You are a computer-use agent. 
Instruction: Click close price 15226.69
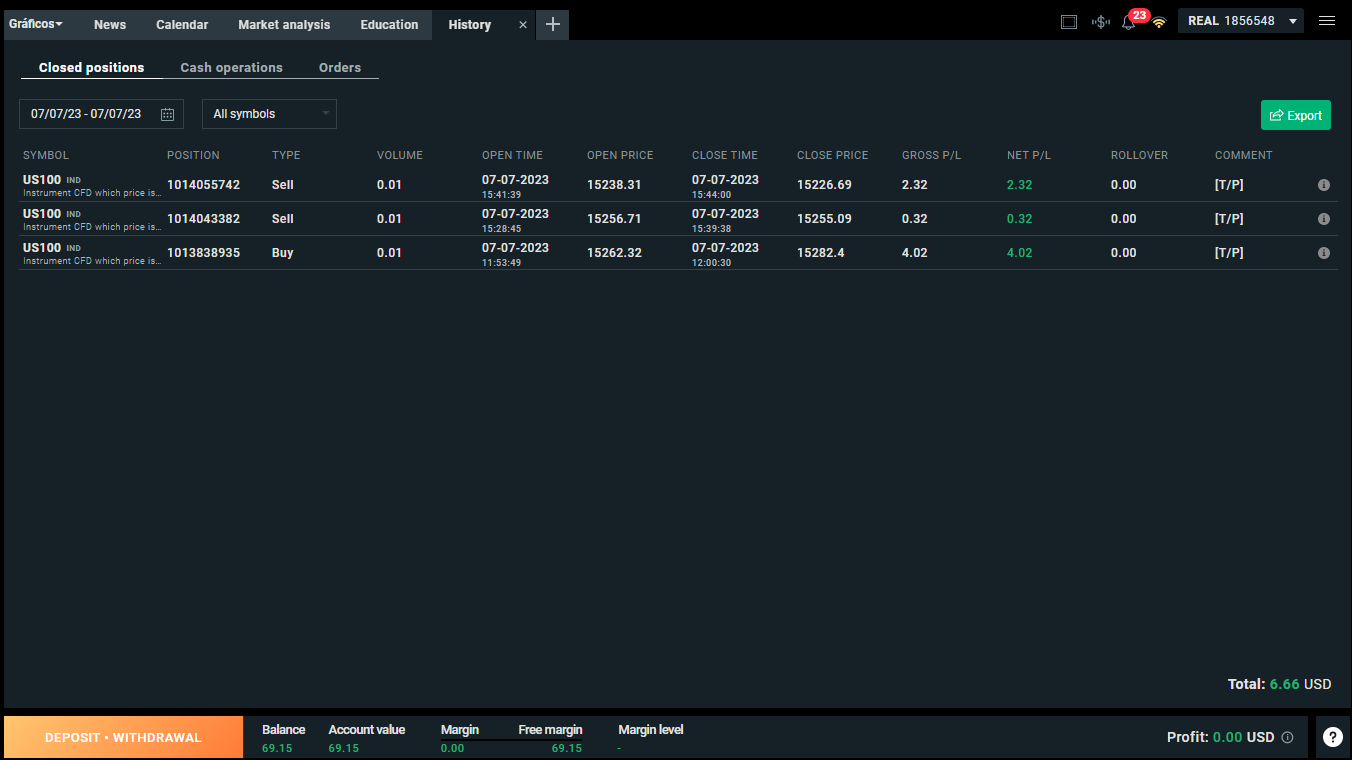[824, 185]
